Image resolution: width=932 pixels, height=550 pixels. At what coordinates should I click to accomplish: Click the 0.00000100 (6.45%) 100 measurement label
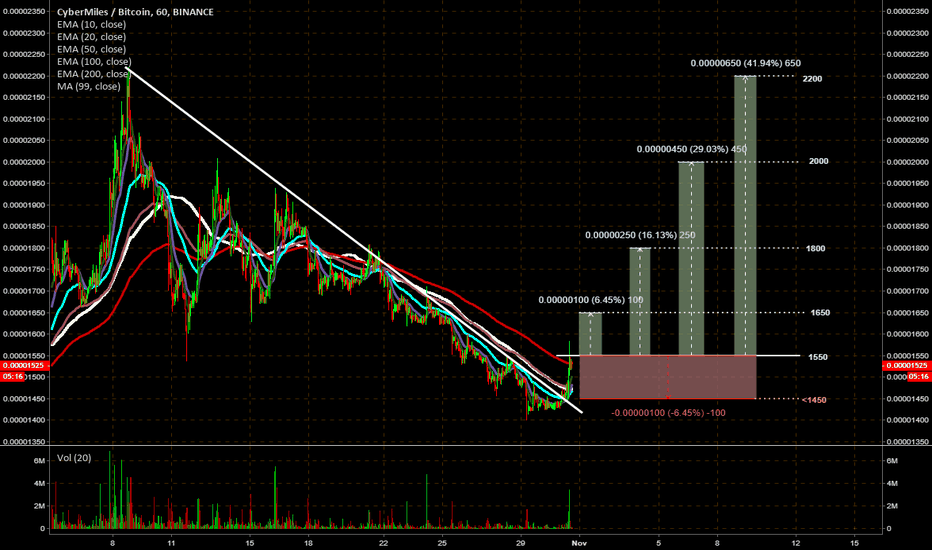(x=591, y=300)
